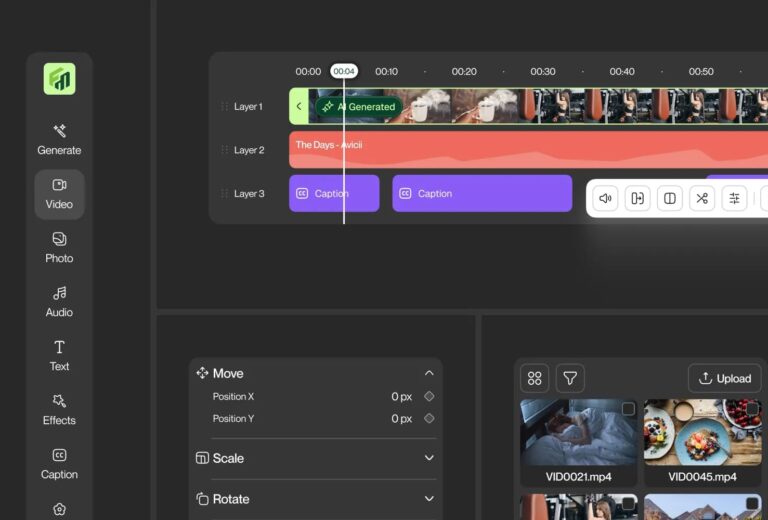Select the Layer 3 label
The height and width of the screenshot is (520, 768).
[249, 193]
